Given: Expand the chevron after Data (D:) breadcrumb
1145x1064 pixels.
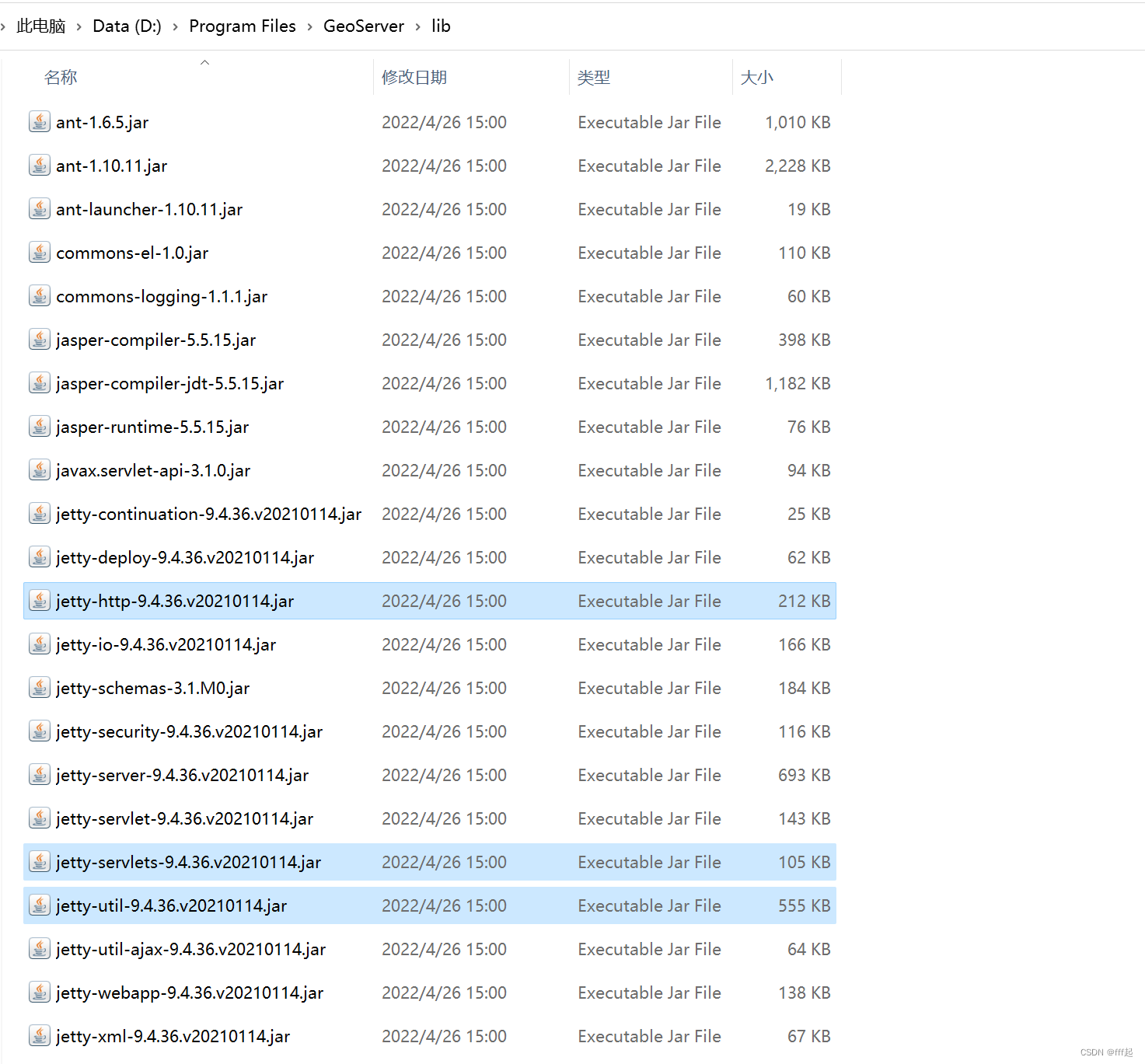Looking at the screenshot, I should [x=174, y=26].
